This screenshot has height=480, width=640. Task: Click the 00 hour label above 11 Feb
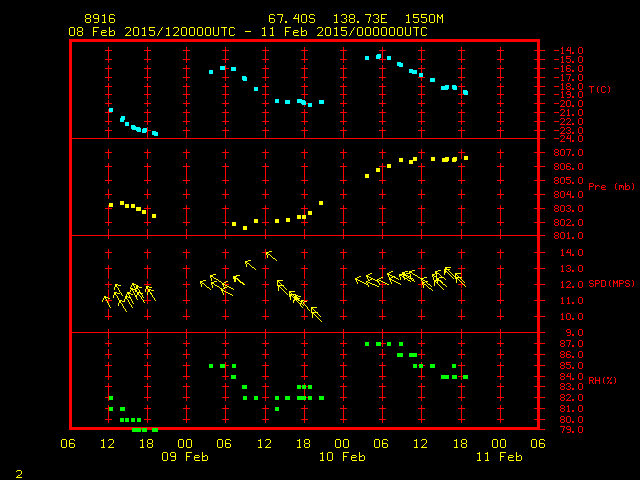coord(499,443)
